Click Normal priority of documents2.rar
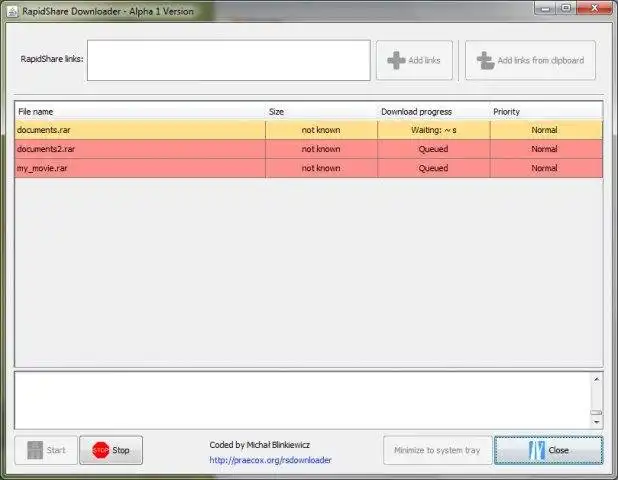 click(x=546, y=149)
